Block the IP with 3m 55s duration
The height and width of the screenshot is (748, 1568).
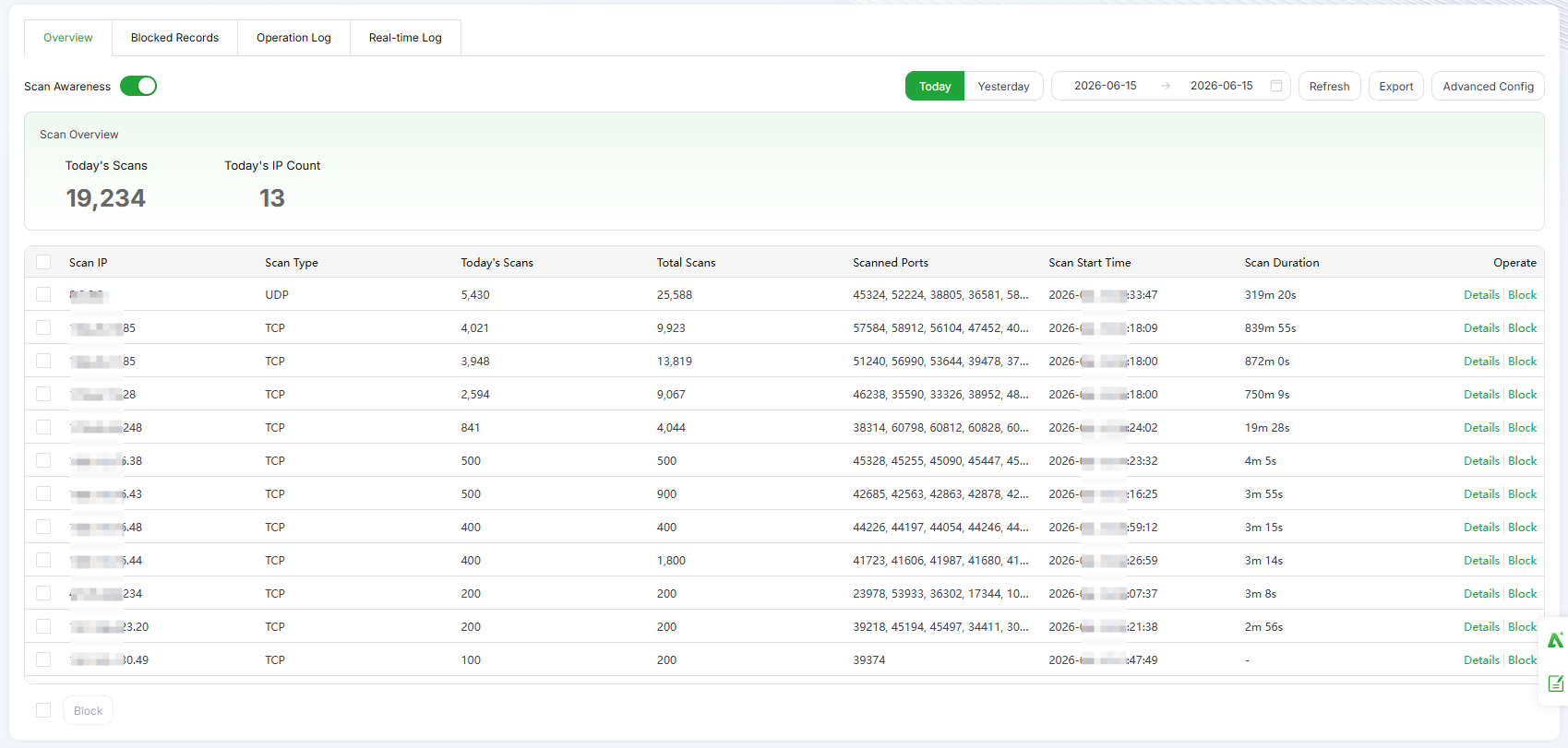point(1522,493)
